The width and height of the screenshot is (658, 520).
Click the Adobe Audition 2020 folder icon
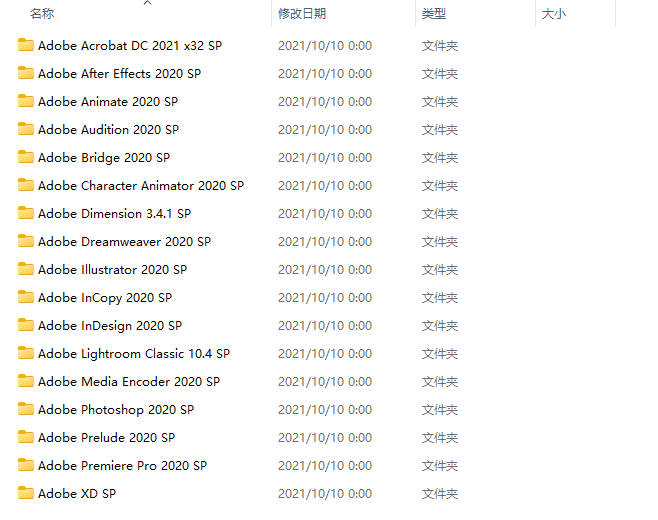26,129
